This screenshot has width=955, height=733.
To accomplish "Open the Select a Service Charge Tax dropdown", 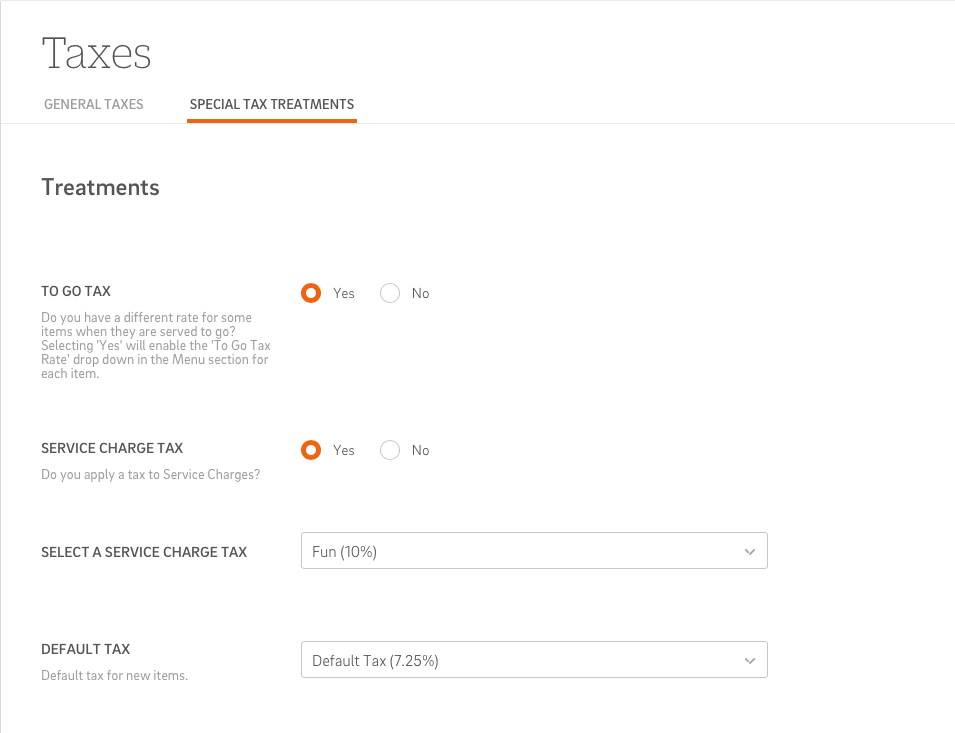I will pos(534,550).
